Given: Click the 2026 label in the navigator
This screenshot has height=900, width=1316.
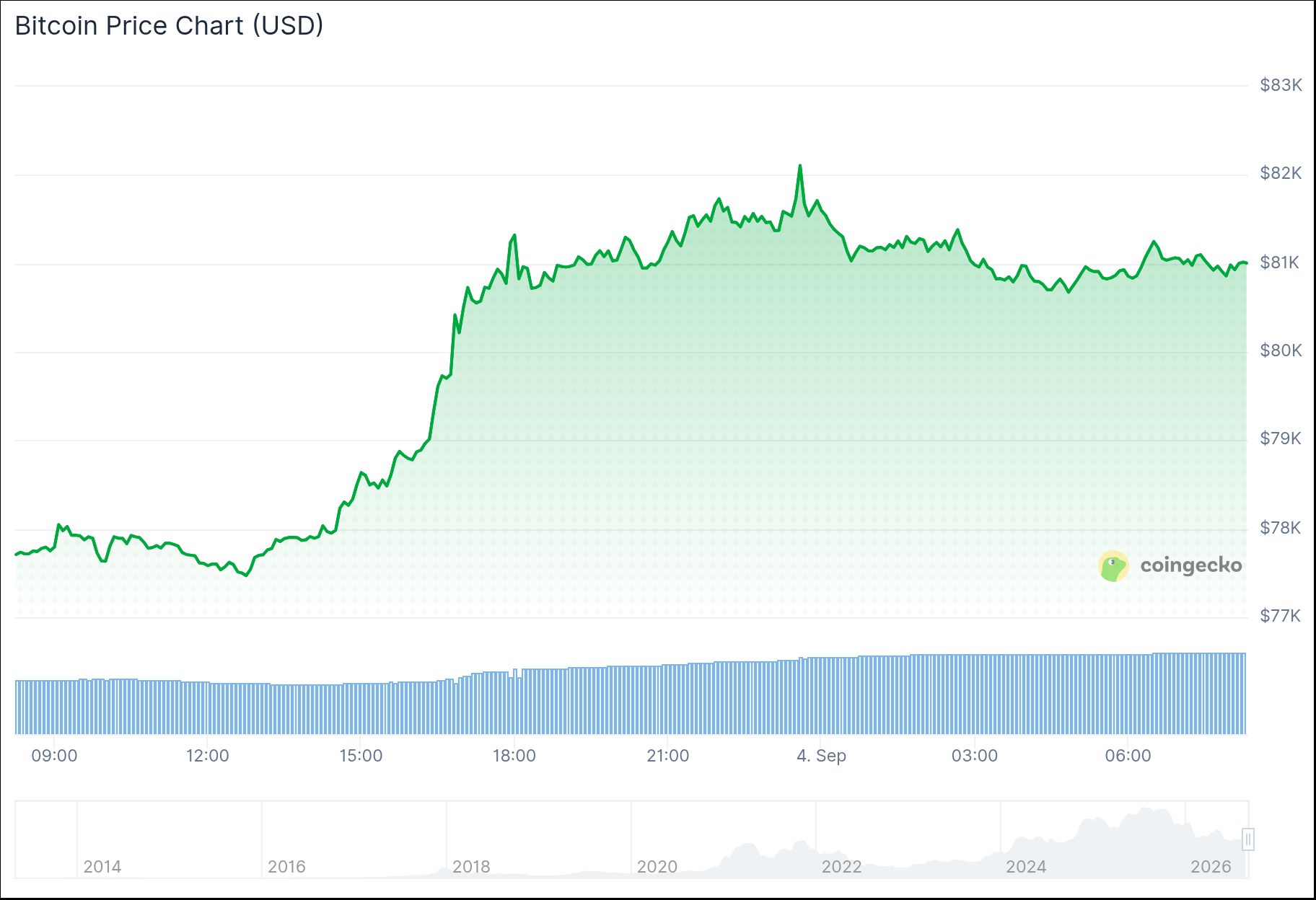Looking at the screenshot, I should point(1211,867).
